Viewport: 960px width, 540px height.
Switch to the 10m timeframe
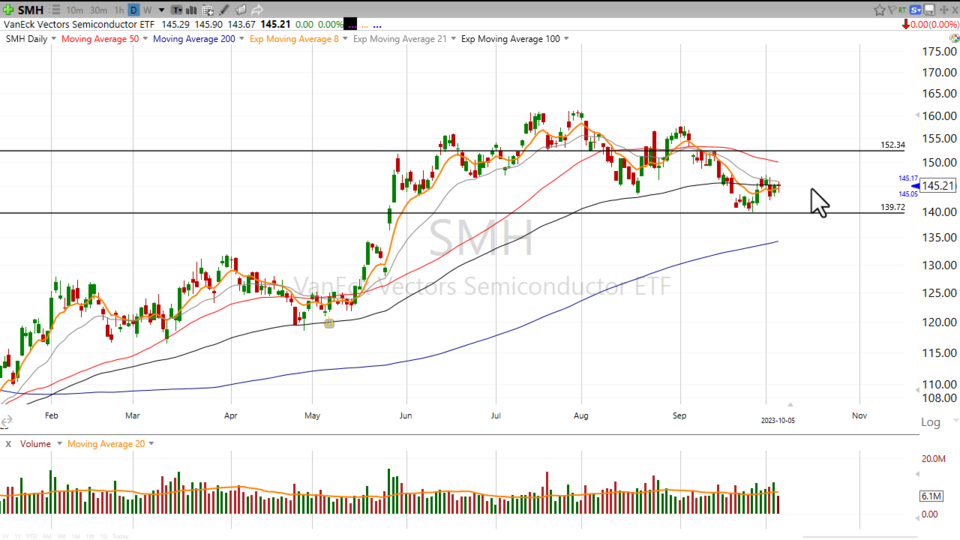[x=75, y=10]
